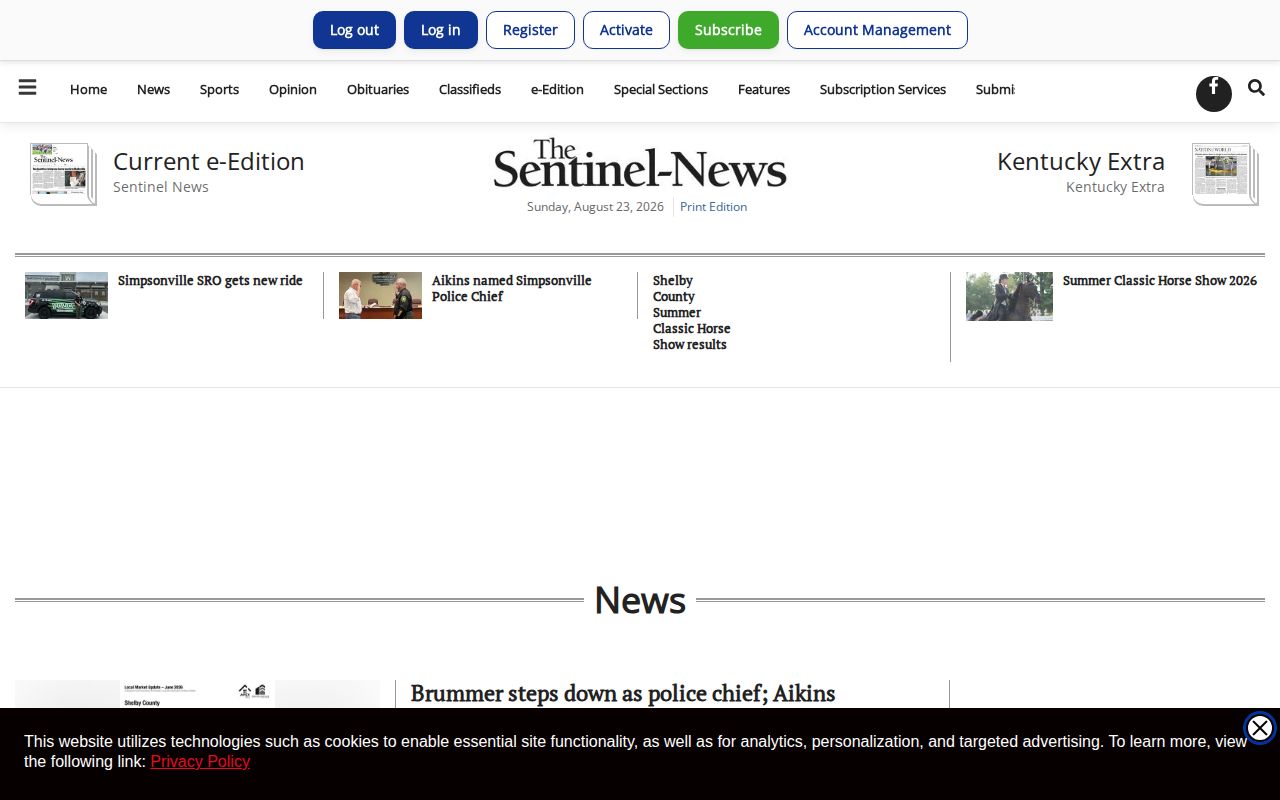Click the Register button
Image resolution: width=1280 pixels, height=800 pixels.
pyautogui.click(x=530, y=30)
